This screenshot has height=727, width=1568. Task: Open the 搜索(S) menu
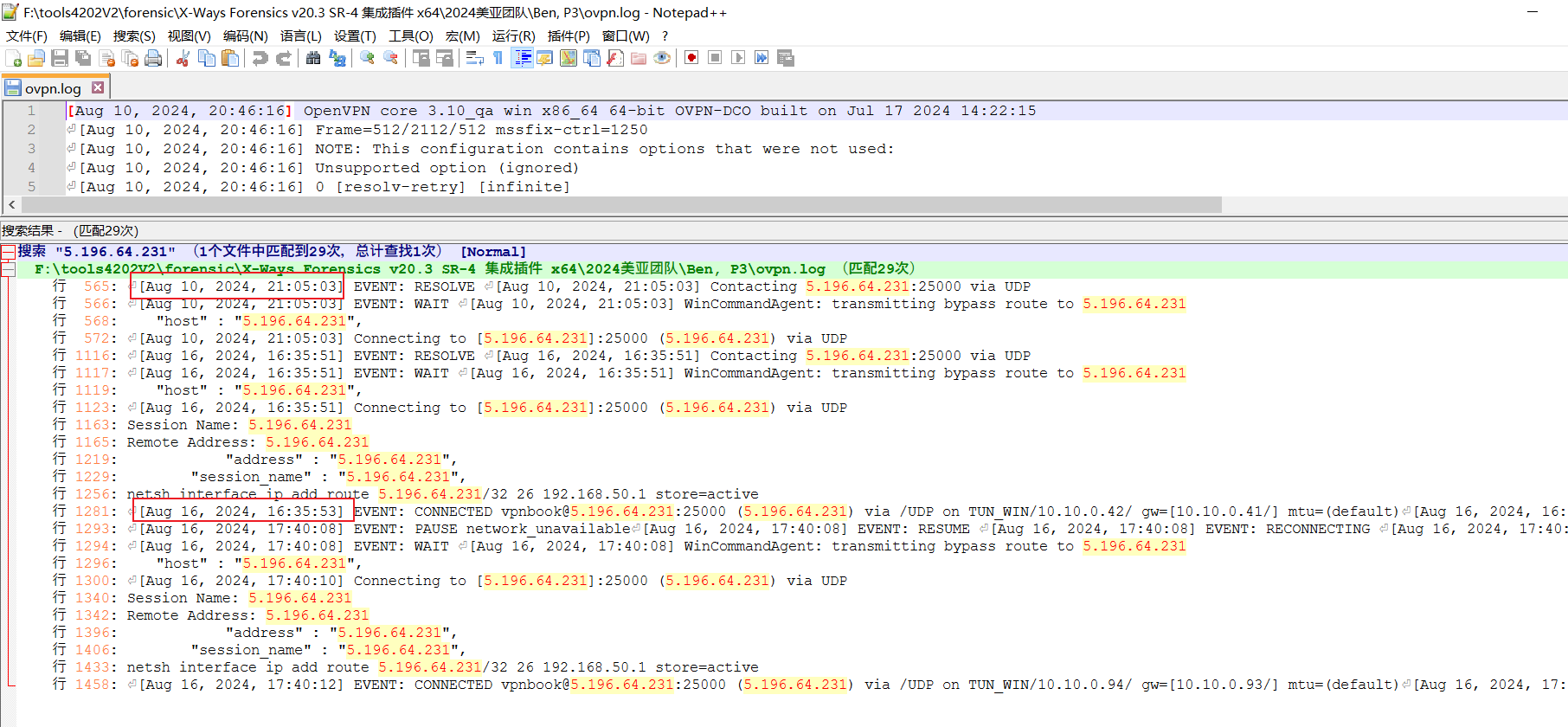(134, 35)
